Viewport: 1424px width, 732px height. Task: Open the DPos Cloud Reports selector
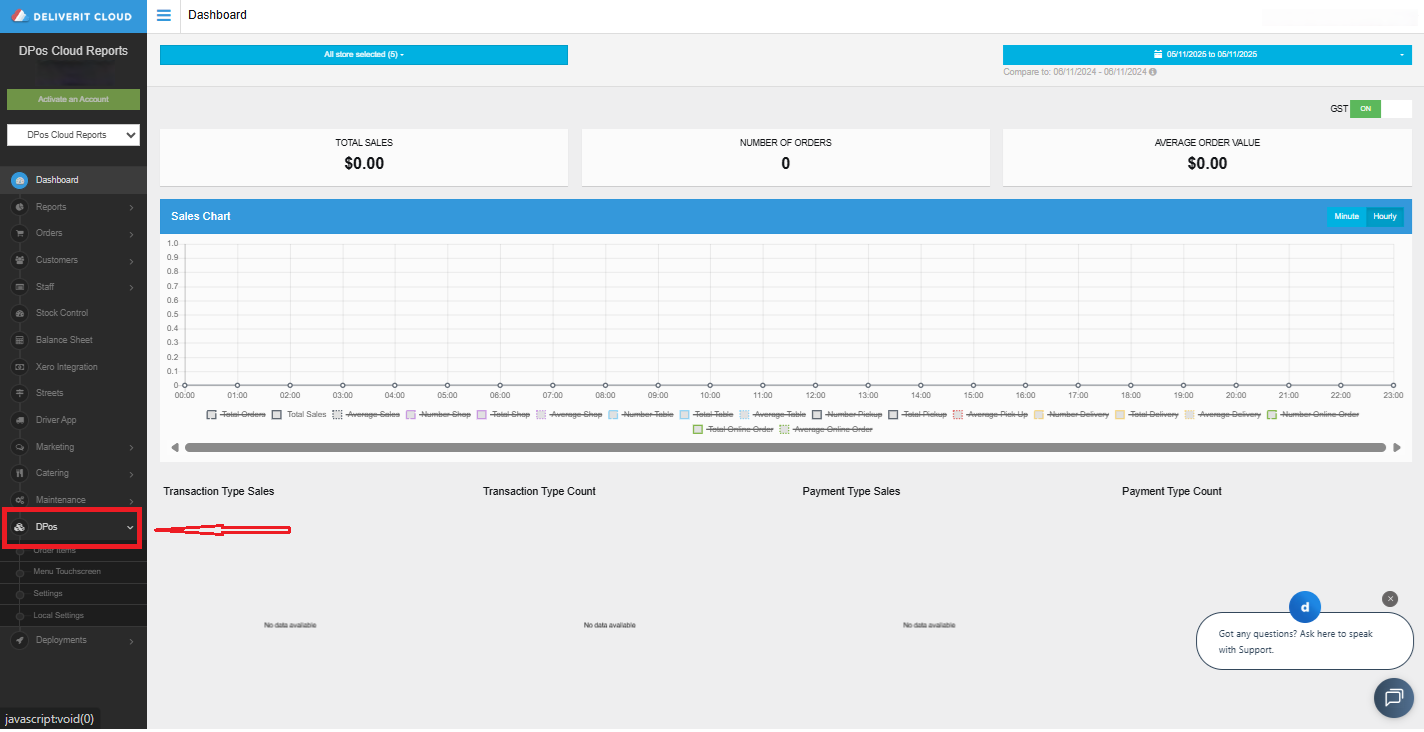point(73,134)
